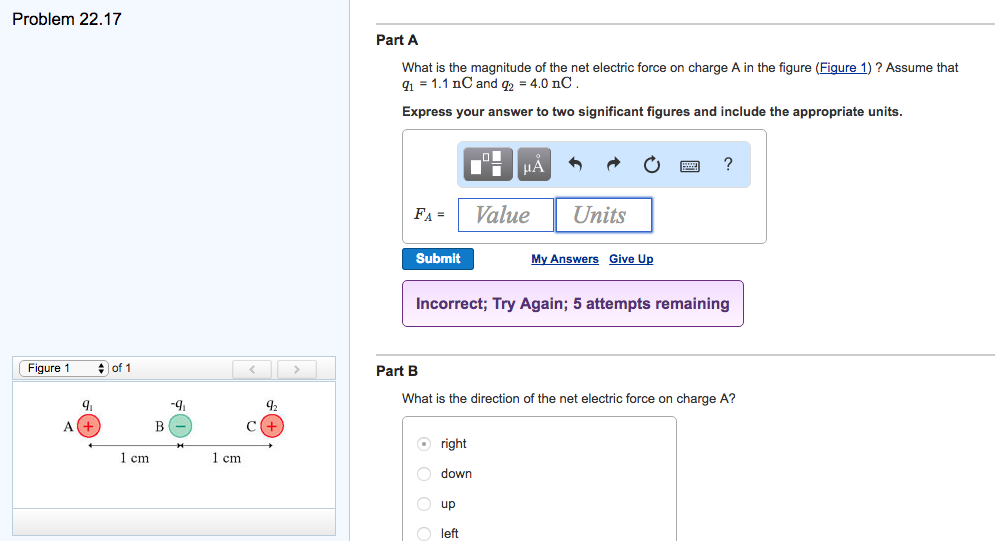Redo the answer edit
Viewport: 995px width, 541px height.
(x=613, y=166)
